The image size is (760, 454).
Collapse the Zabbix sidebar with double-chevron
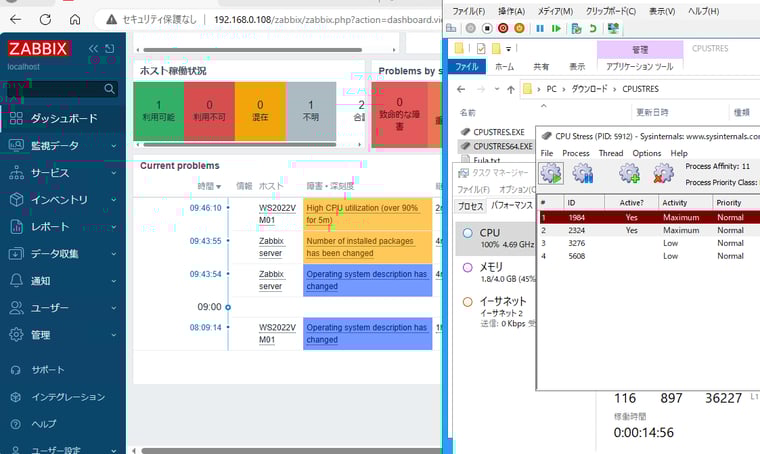coord(93,48)
